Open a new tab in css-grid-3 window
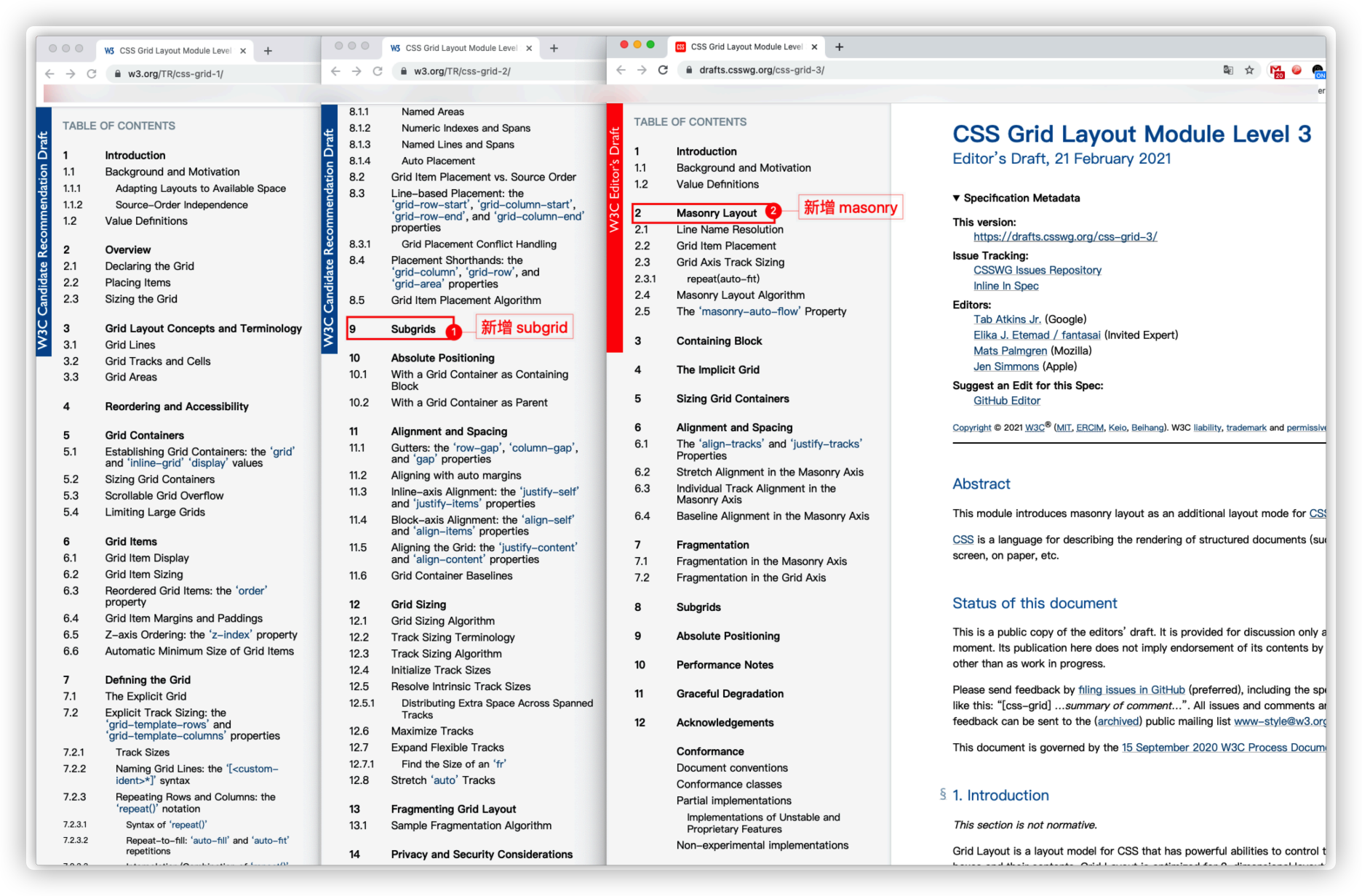 pyautogui.click(x=839, y=47)
